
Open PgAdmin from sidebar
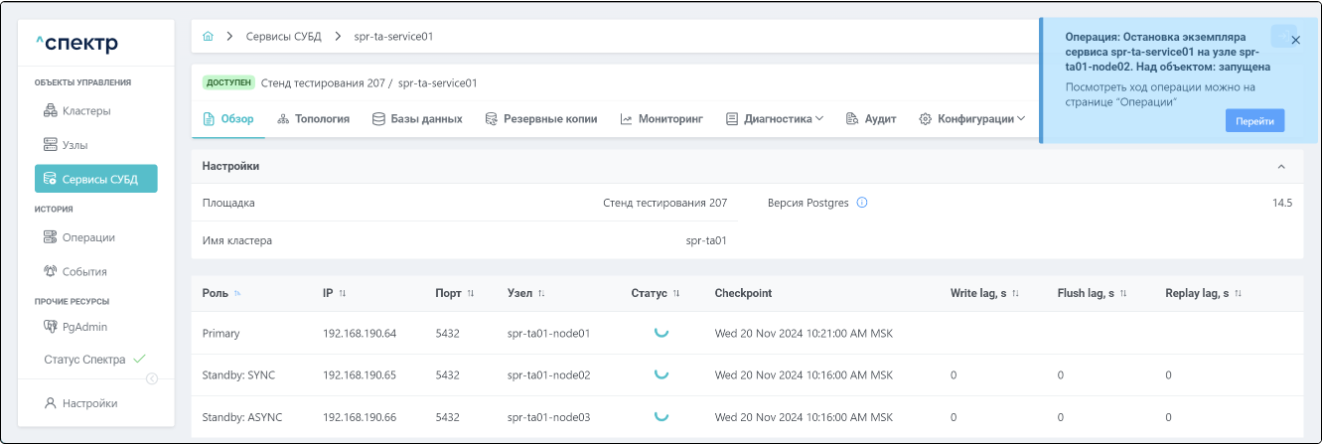tap(85, 326)
